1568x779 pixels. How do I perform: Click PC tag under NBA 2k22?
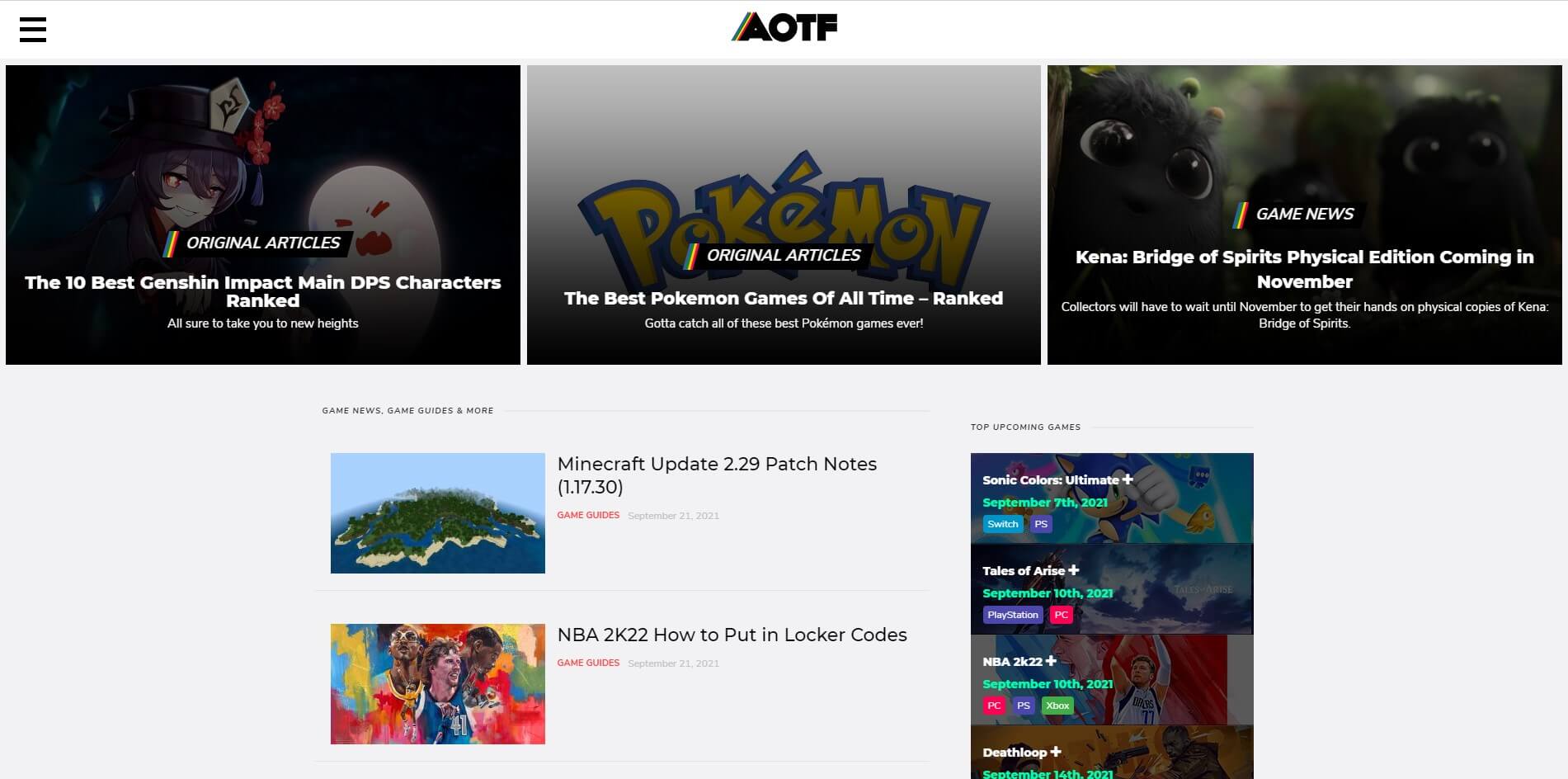pos(995,706)
